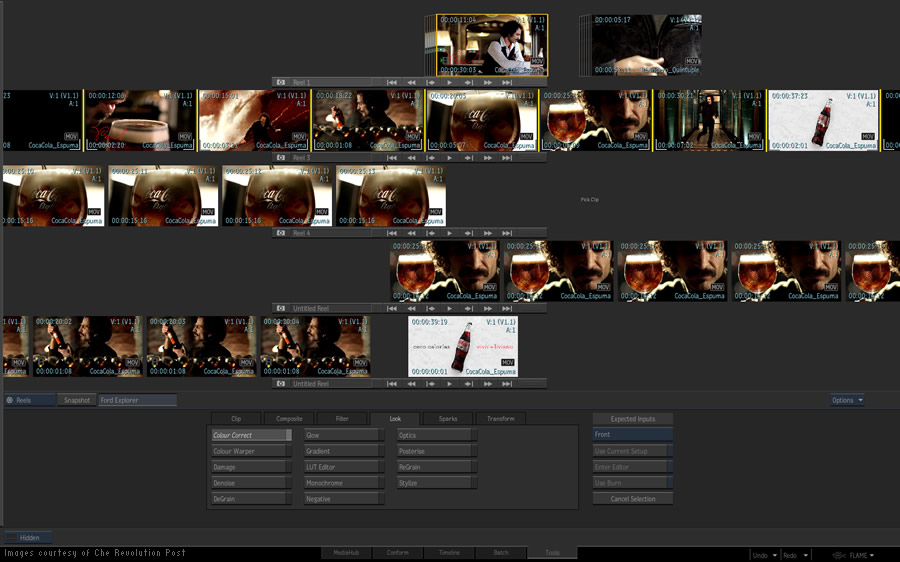Click the camera snapshot icon on Reel 1
Screen dimensions: 900x562
click(x=281, y=82)
